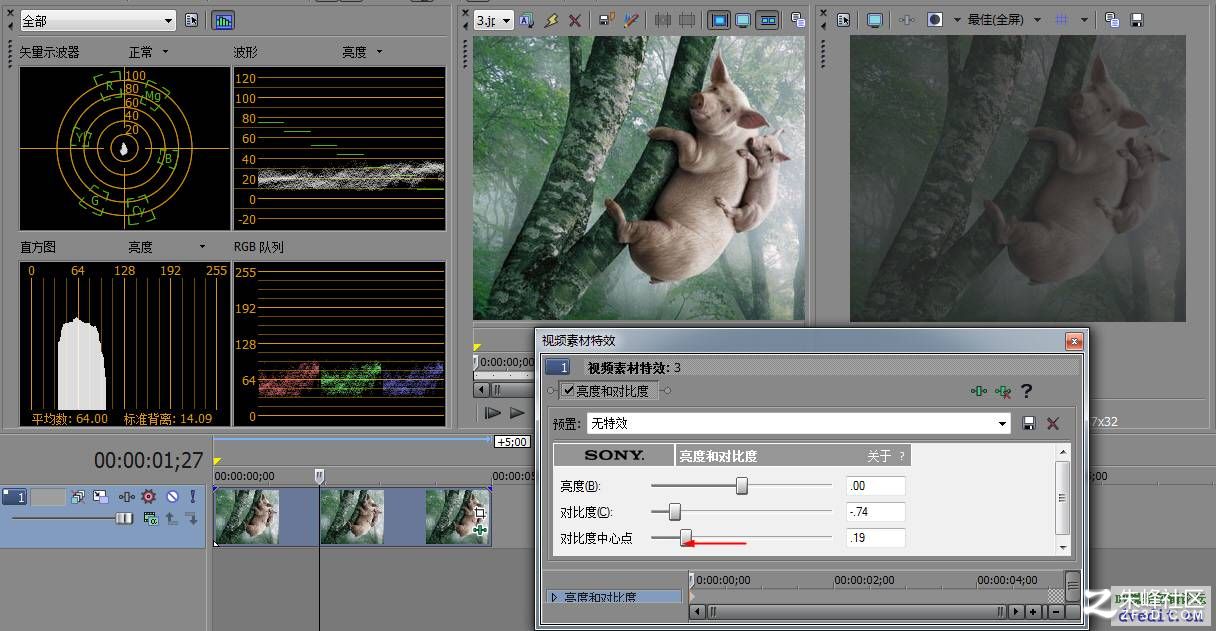Open track FX icon on track 1
Viewport: 1216px width, 631px height.
127,496
